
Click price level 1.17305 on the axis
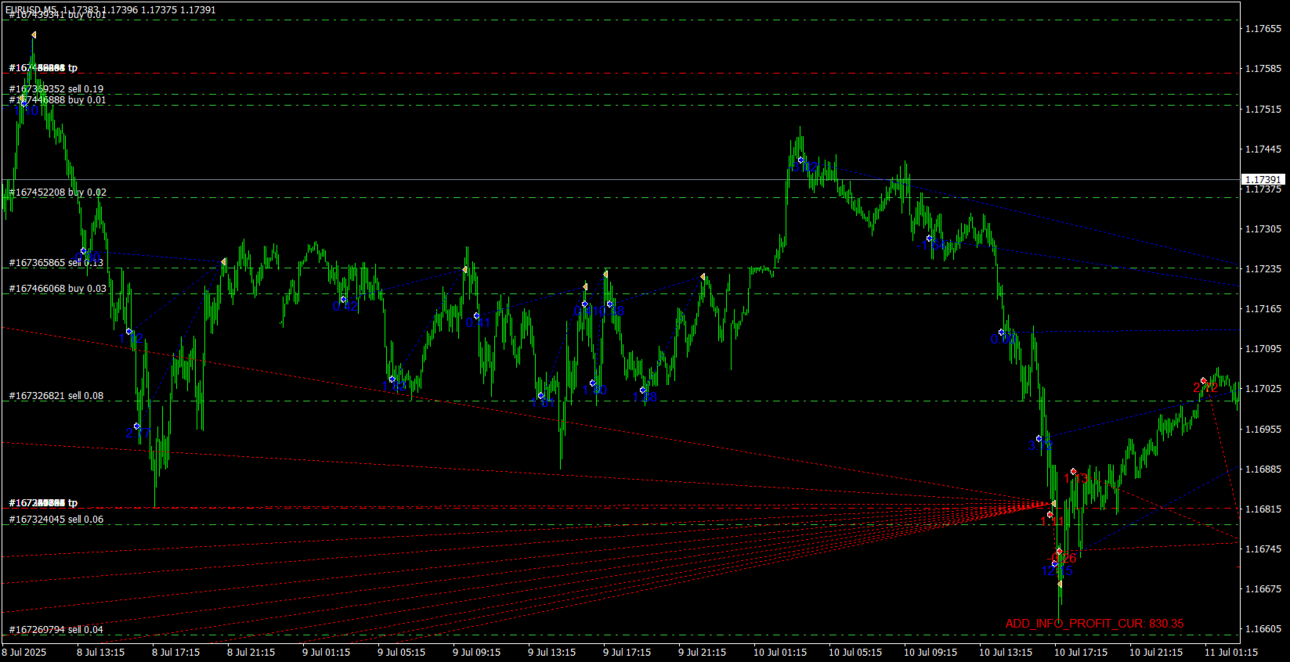tap(1264, 229)
